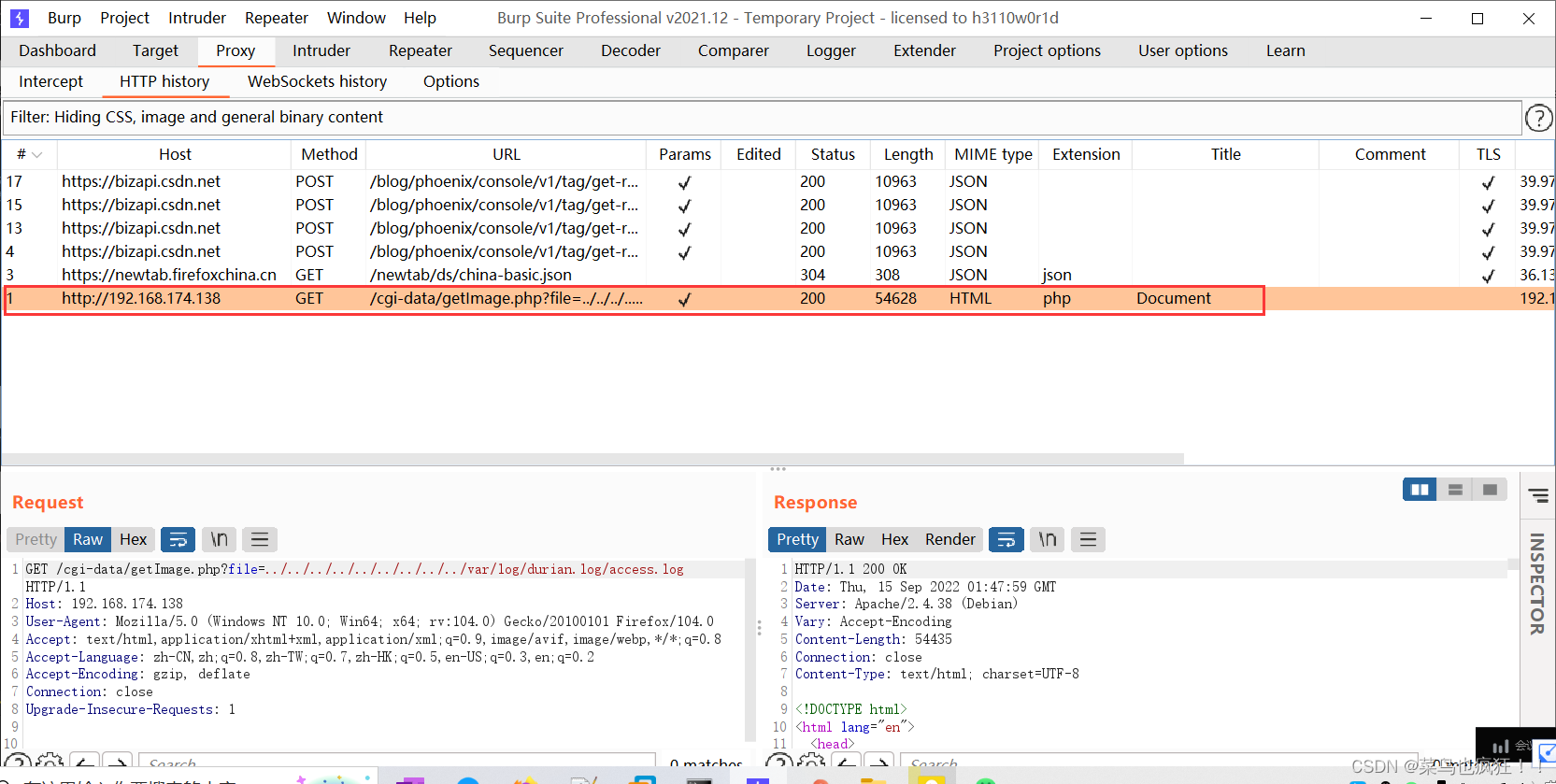Select Hex view in Response panel
The height and width of the screenshot is (784, 1556).
[x=895, y=539]
